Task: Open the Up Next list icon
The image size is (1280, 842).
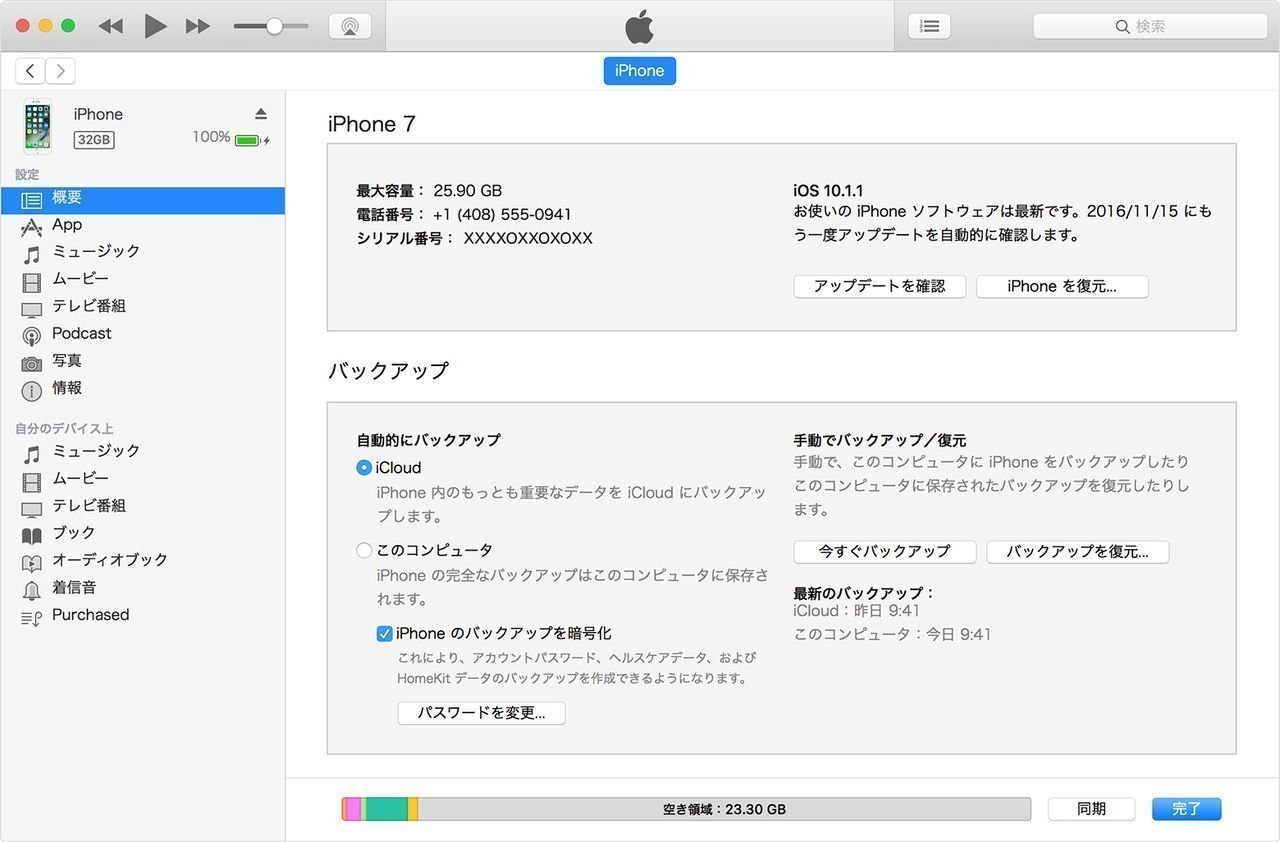Action: point(929,26)
